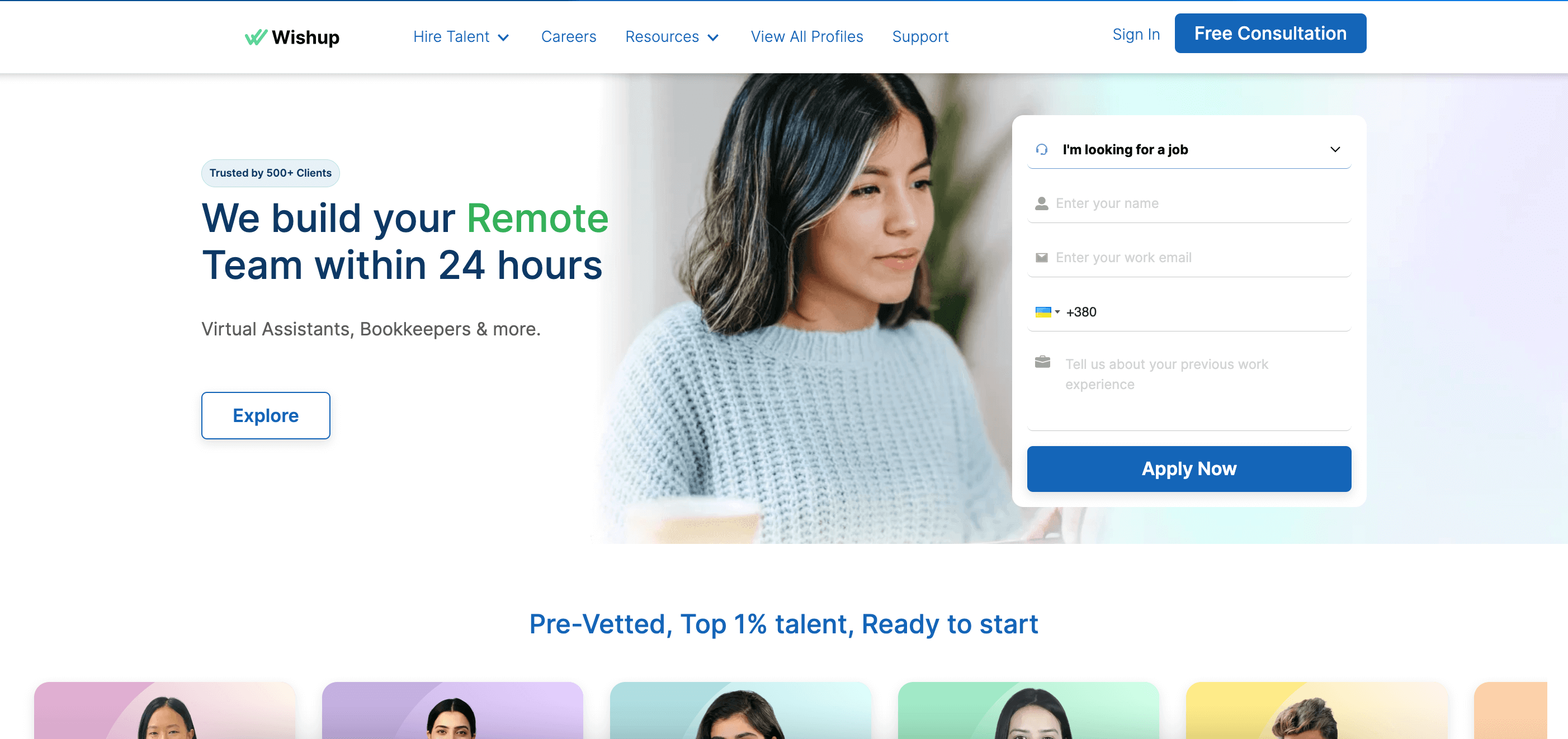Viewport: 1568px width, 739px height.
Task: Click the Support link
Action: (x=920, y=36)
